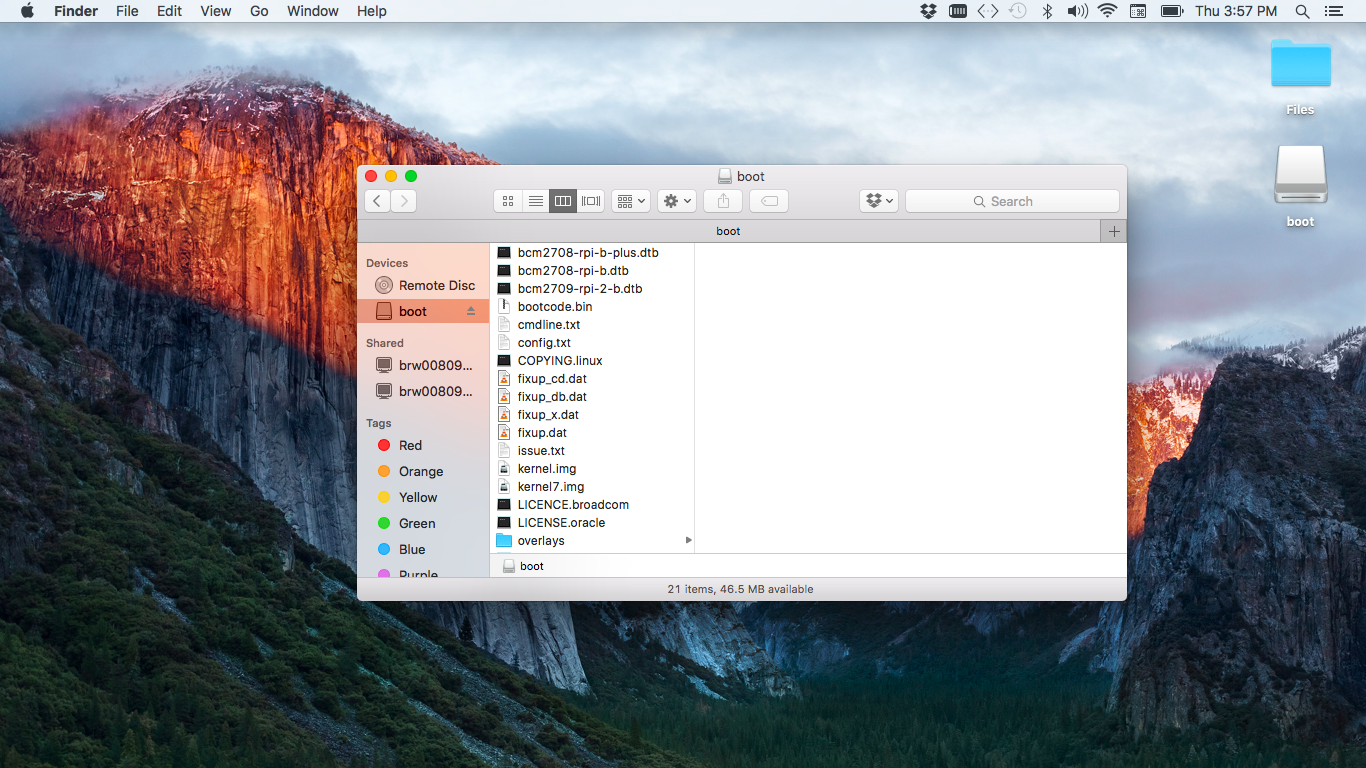
Task: Open the Edit menu
Action: 169,11
